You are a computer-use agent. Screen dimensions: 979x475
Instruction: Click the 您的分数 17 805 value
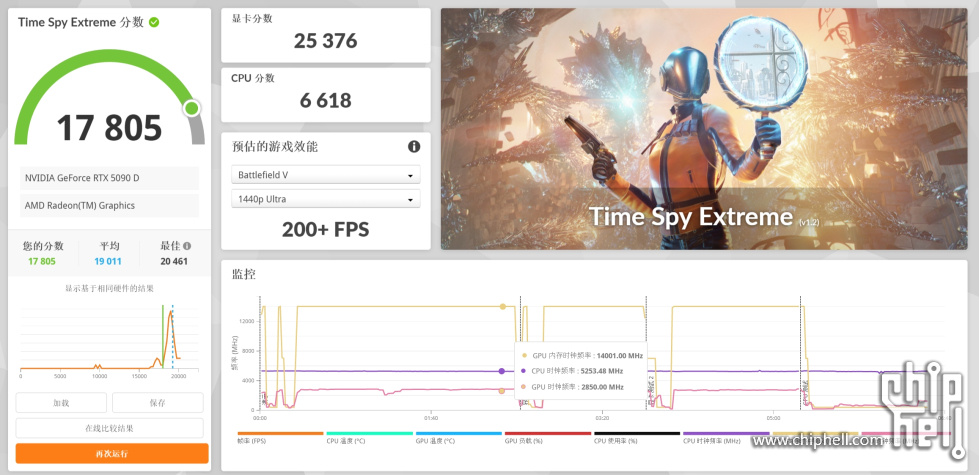[42, 262]
